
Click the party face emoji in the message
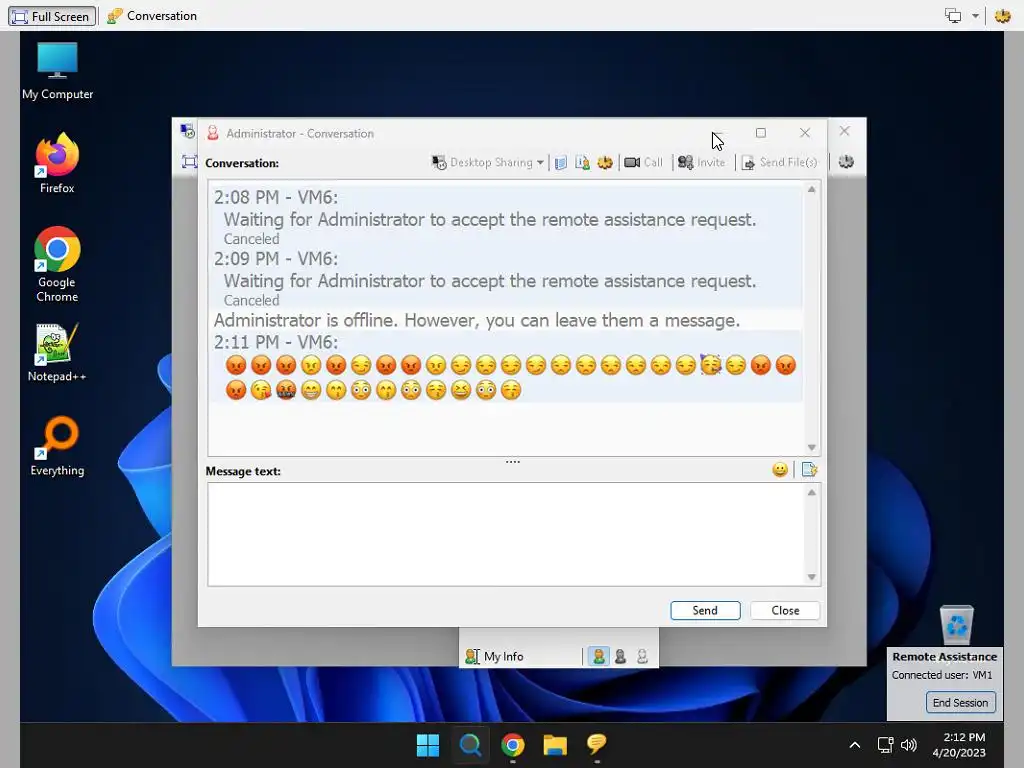[x=710, y=364]
